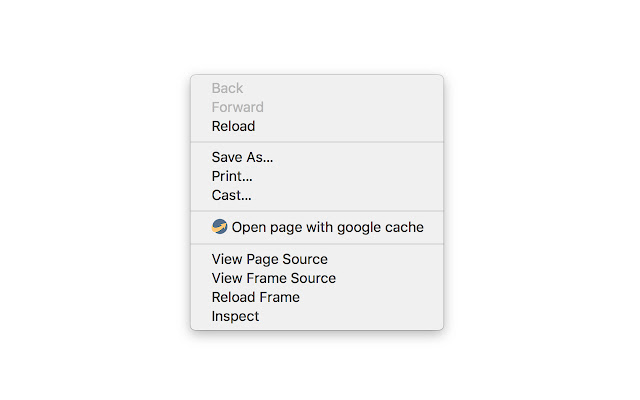The image size is (640, 400).
Task: Show the frame's source code
Action: [273, 278]
